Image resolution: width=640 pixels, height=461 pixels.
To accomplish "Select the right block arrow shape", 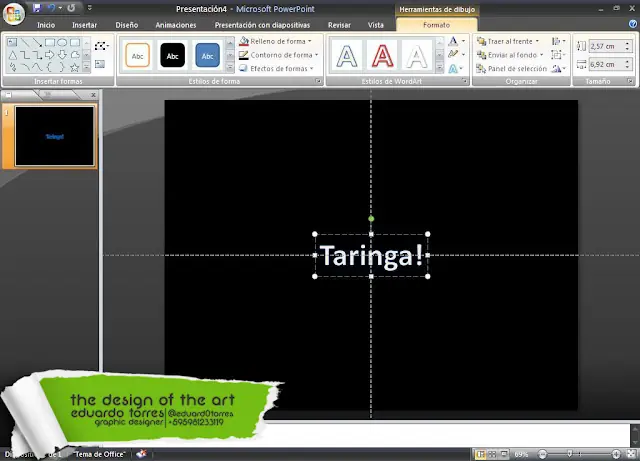I will tap(50, 55).
